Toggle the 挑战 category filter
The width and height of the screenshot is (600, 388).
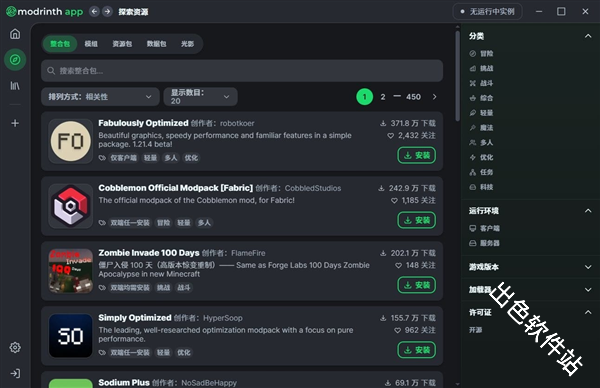pyautogui.click(x=481, y=68)
